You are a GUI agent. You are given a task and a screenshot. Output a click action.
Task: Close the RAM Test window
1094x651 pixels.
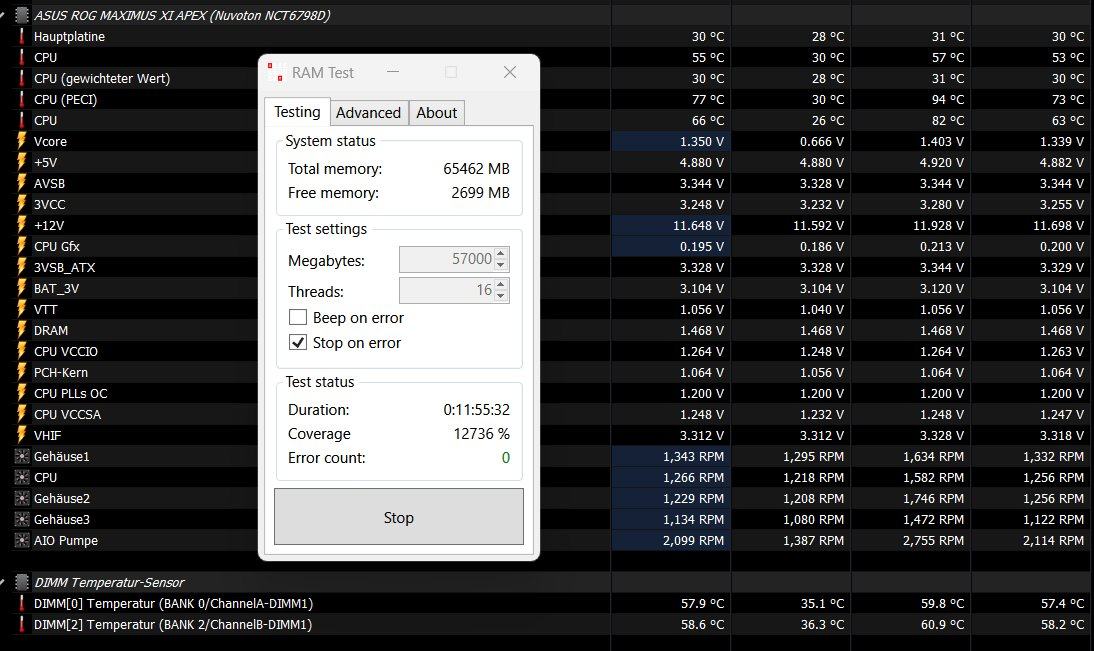(510, 72)
